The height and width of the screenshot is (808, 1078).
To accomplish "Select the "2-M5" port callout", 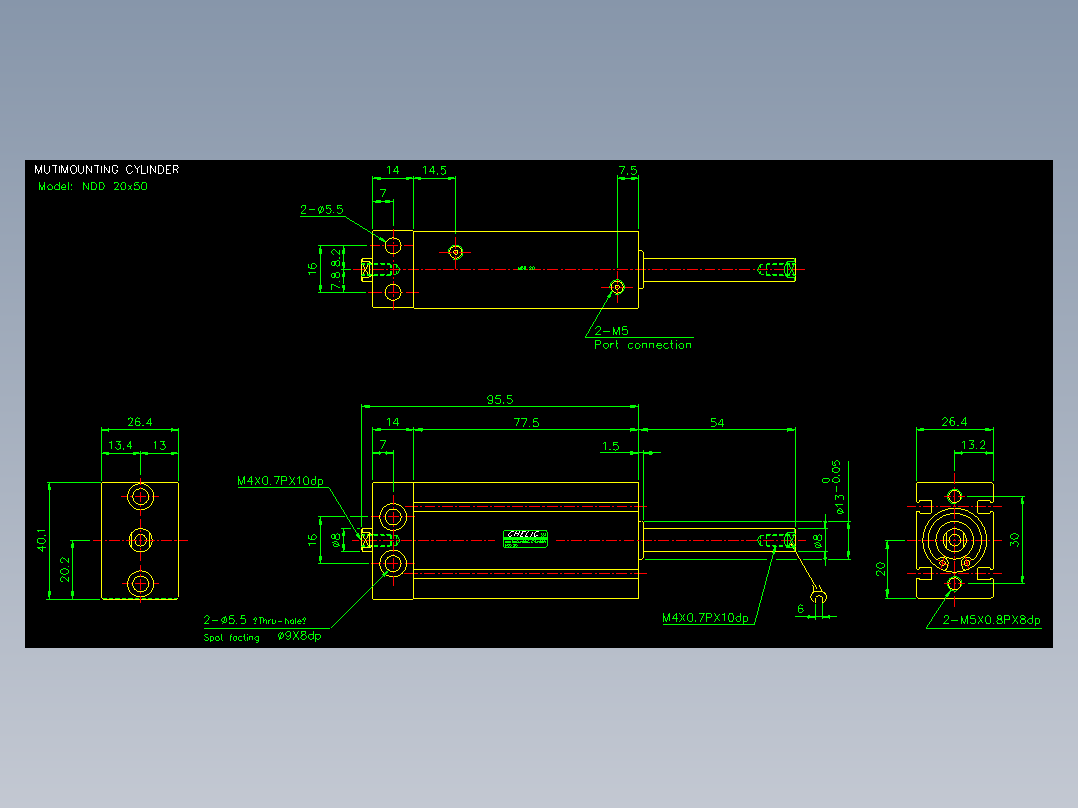I will (x=611, y=331).
